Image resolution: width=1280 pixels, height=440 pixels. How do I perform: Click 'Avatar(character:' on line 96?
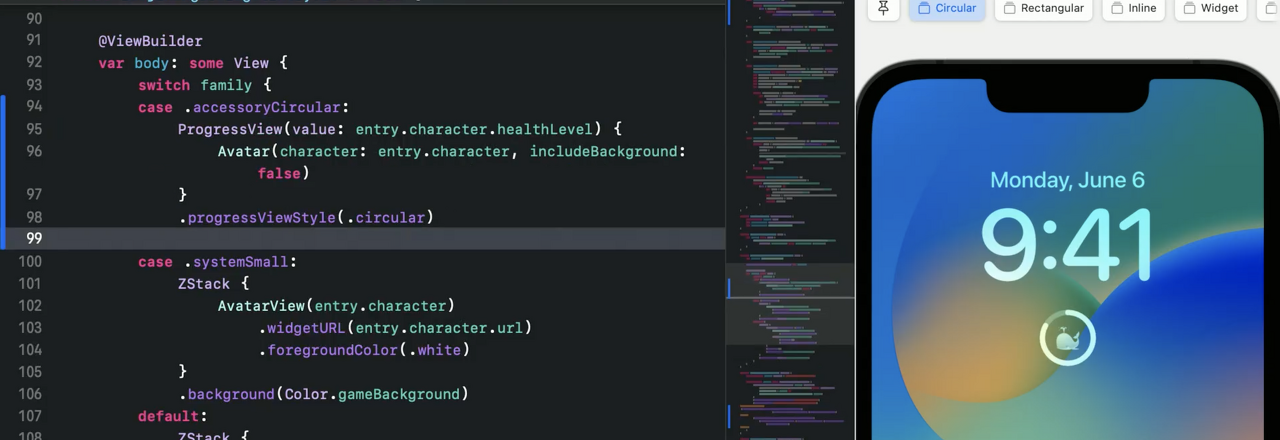295,151
